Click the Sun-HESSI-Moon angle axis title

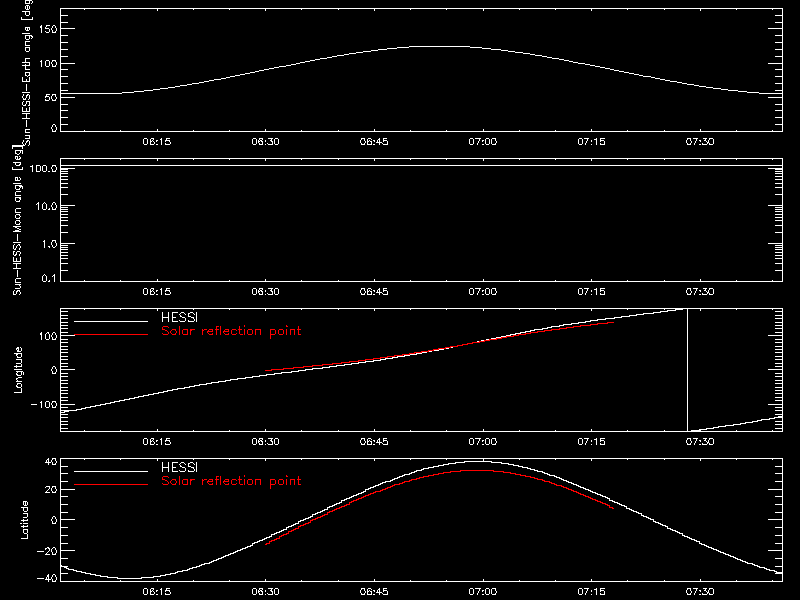coord(17,220)
